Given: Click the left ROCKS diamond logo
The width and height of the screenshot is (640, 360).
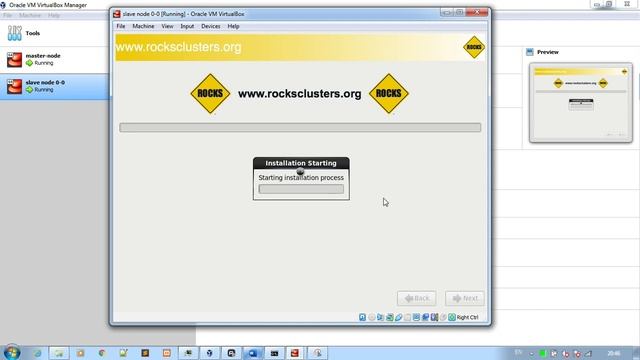Looking at the screenshot, I should click(210, 93).
